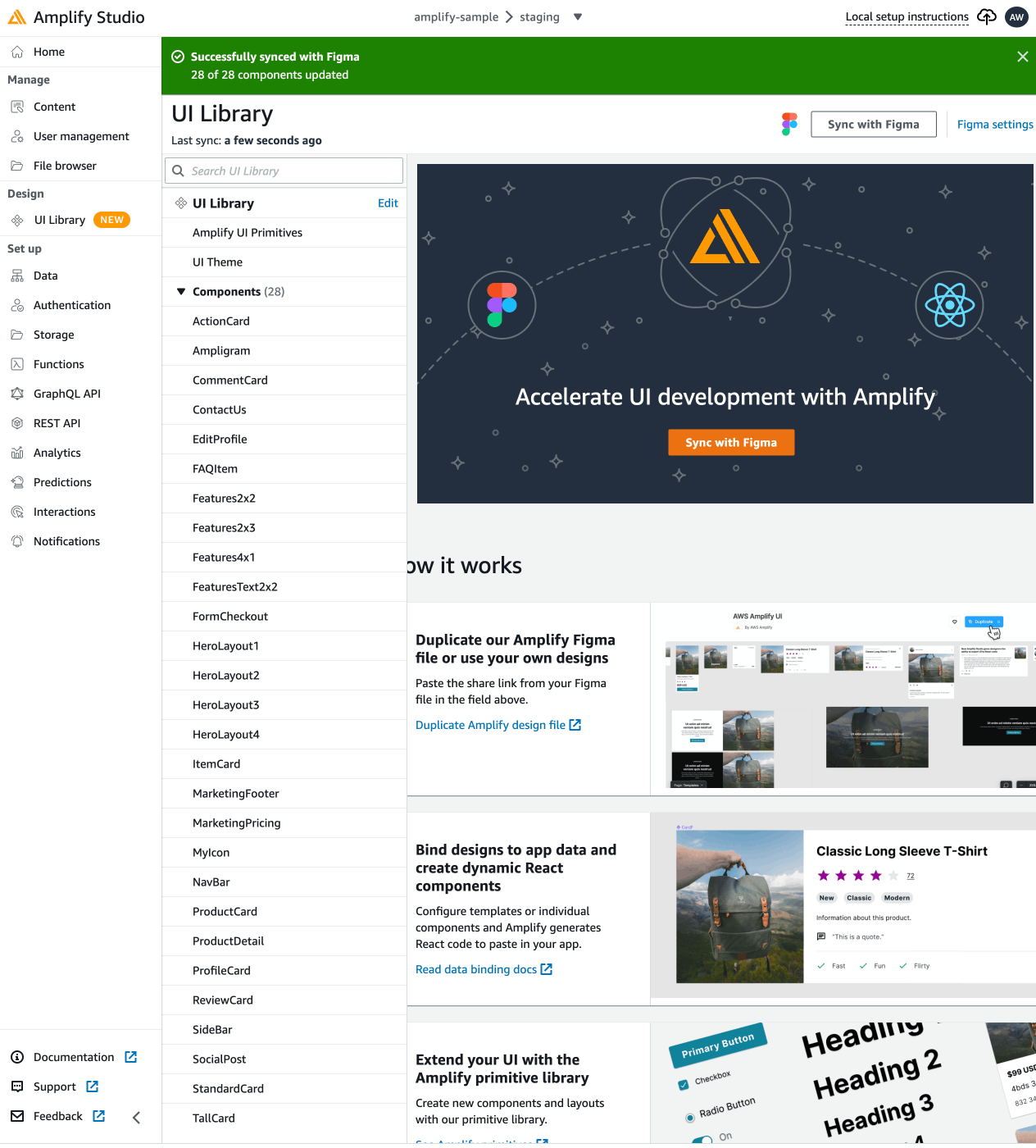Click the File browser folder icon

(x=17, y=166)
